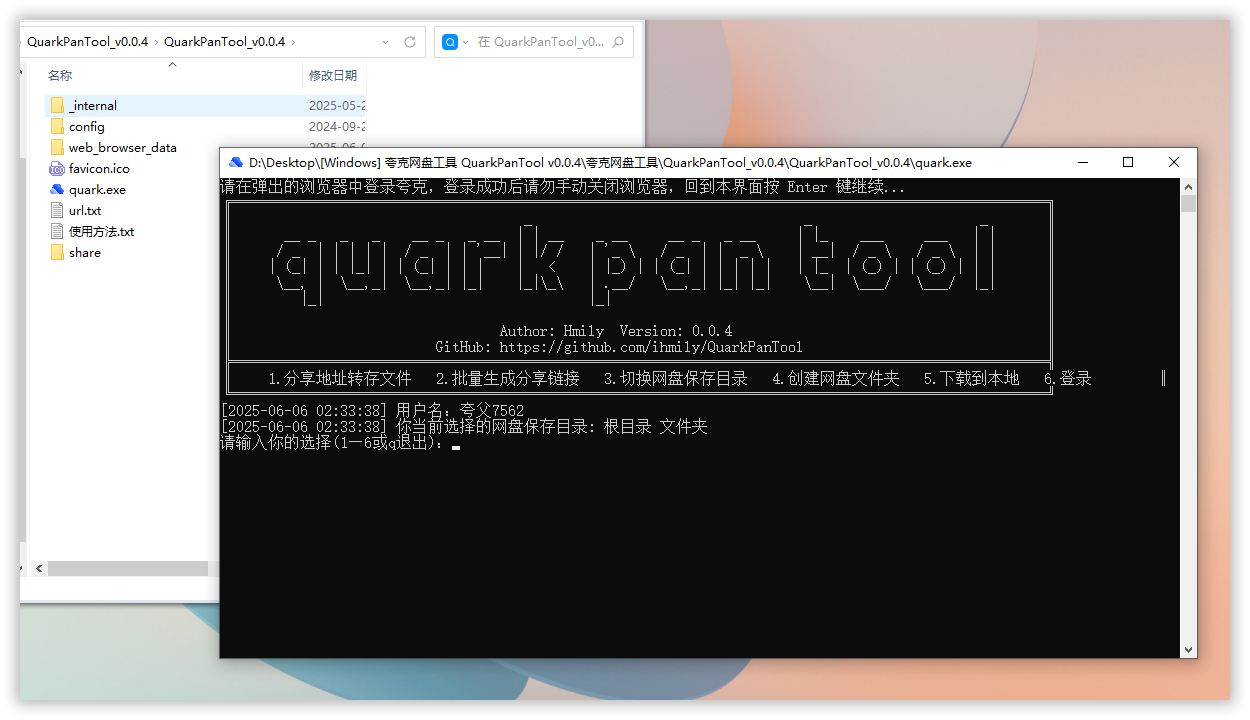
Task: Click the console title bar path text
Action: [x=610, y=162]
